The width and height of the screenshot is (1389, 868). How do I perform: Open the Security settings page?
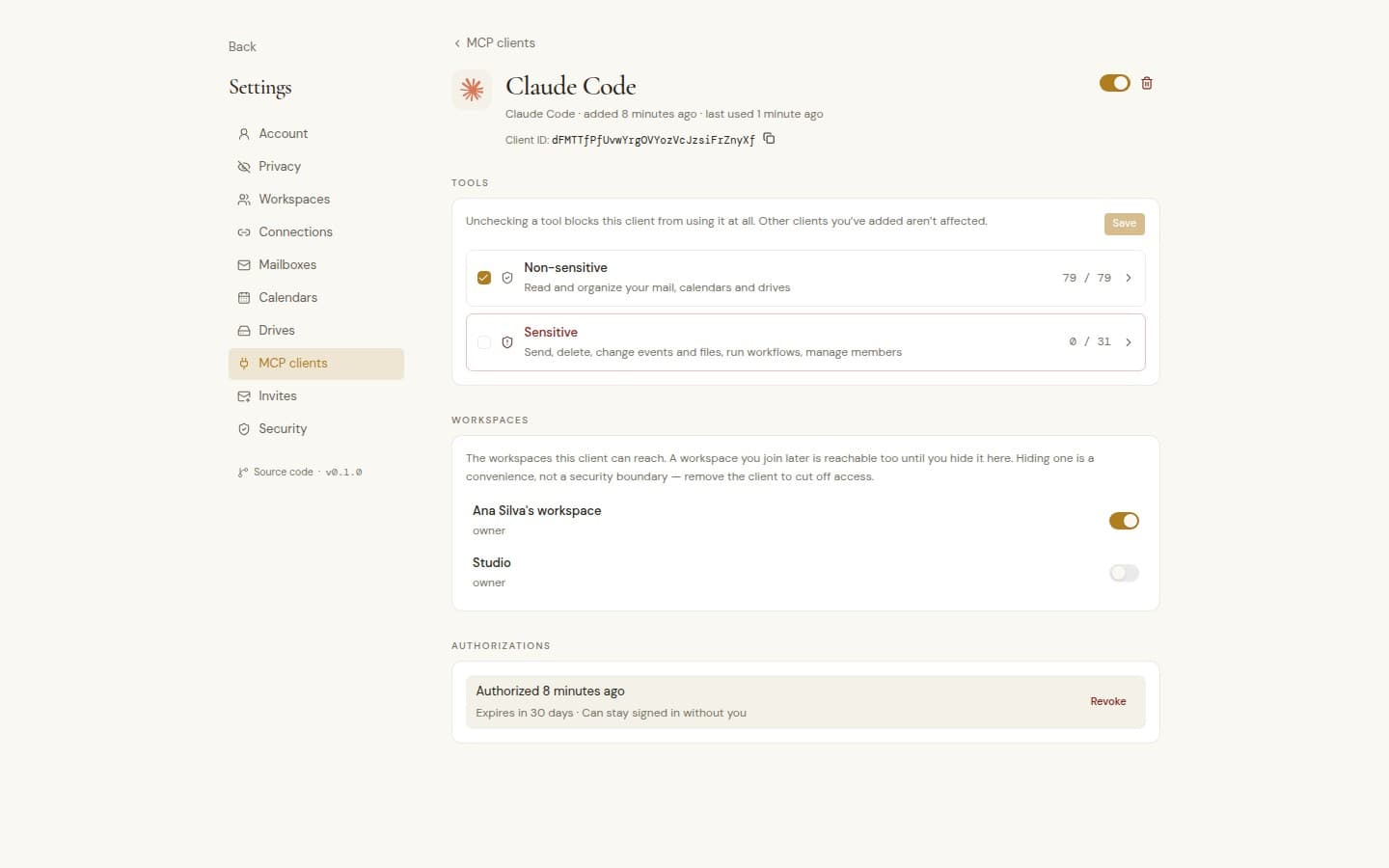(316, 429)
